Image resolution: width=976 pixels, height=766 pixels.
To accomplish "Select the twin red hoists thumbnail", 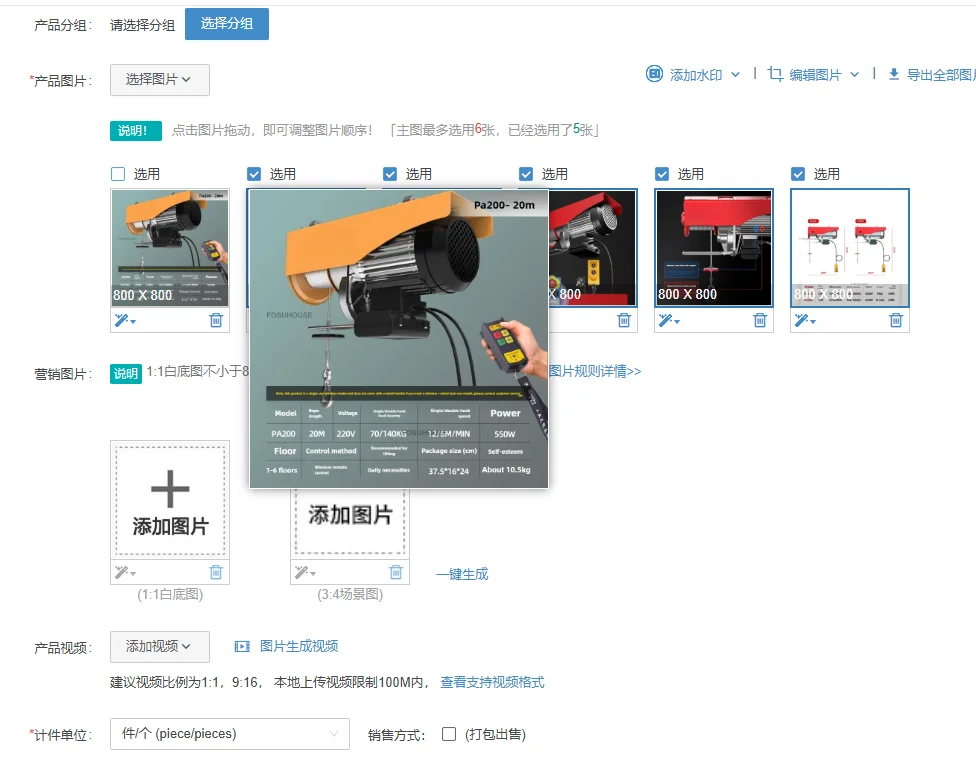I will point(850,248).
